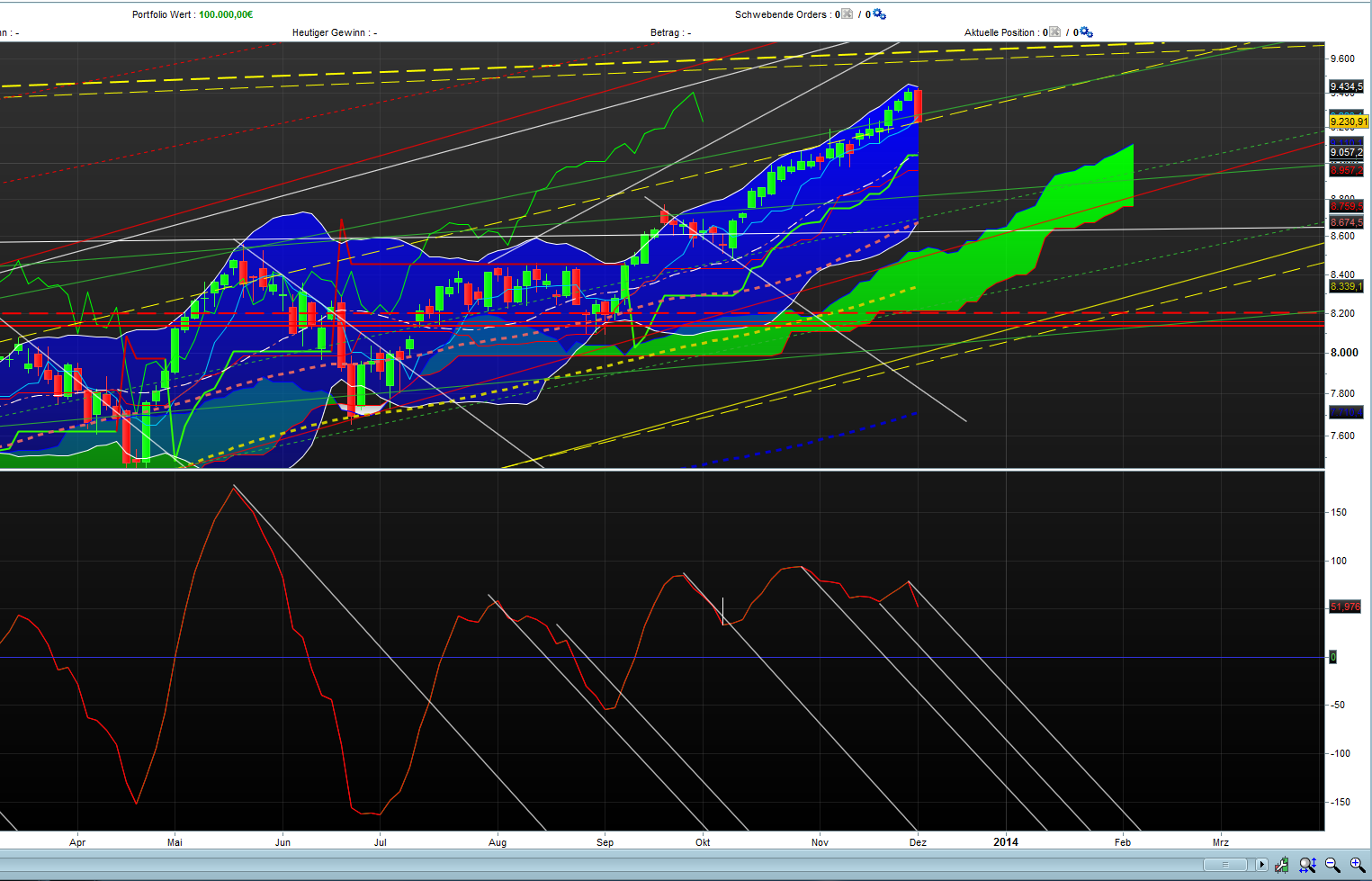1372x881 pixels.
Task: Zoom in using the plus magnifier
Action: click(1358, 865)
